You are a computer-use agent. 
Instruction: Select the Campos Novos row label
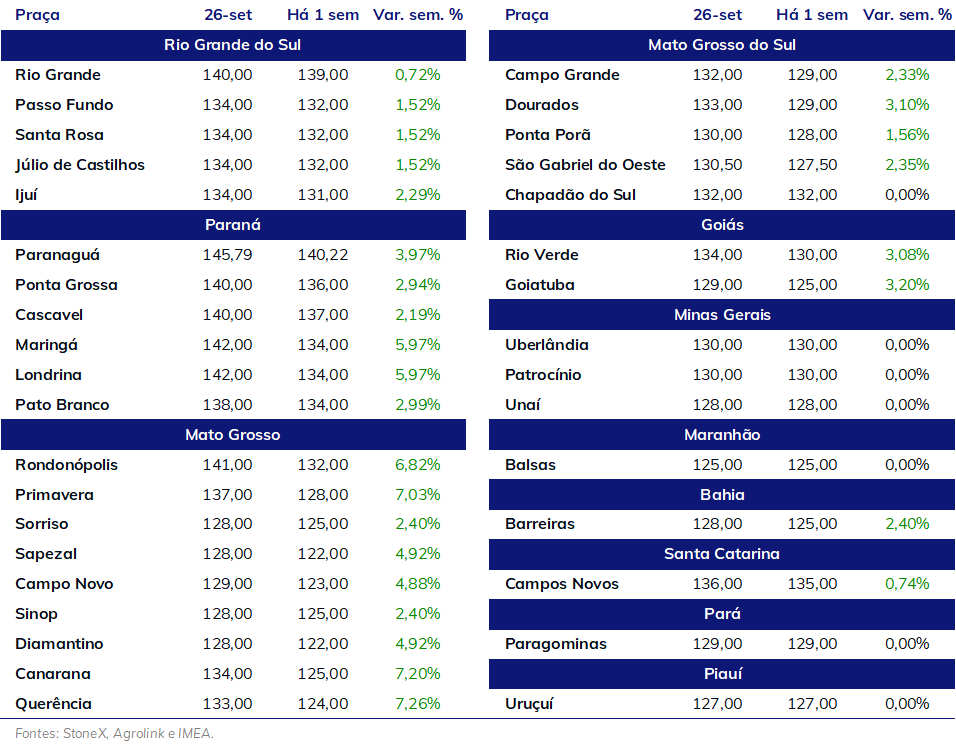coord(562,584)
